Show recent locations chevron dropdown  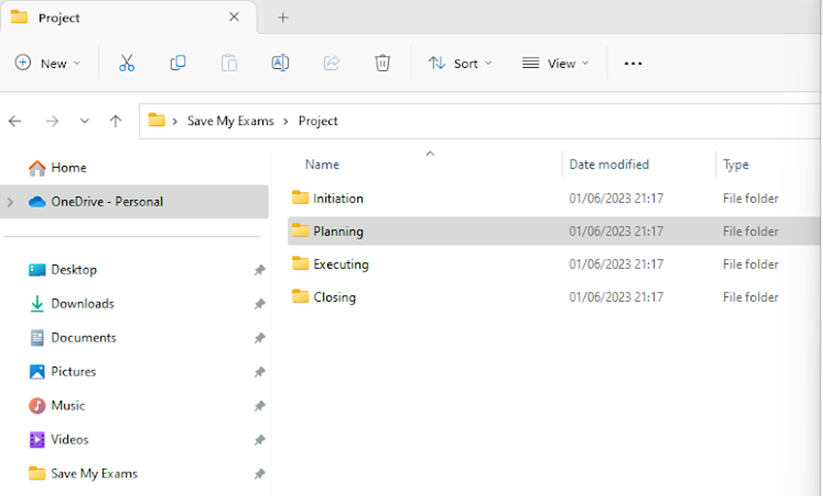tap(84, 121)
